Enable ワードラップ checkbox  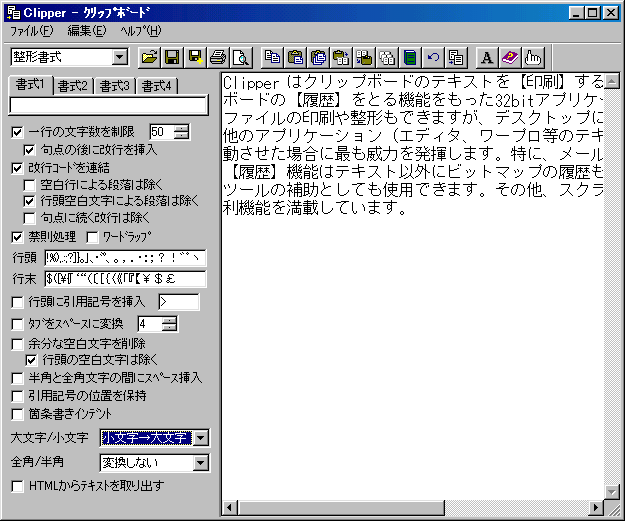(x=92, y=238)
